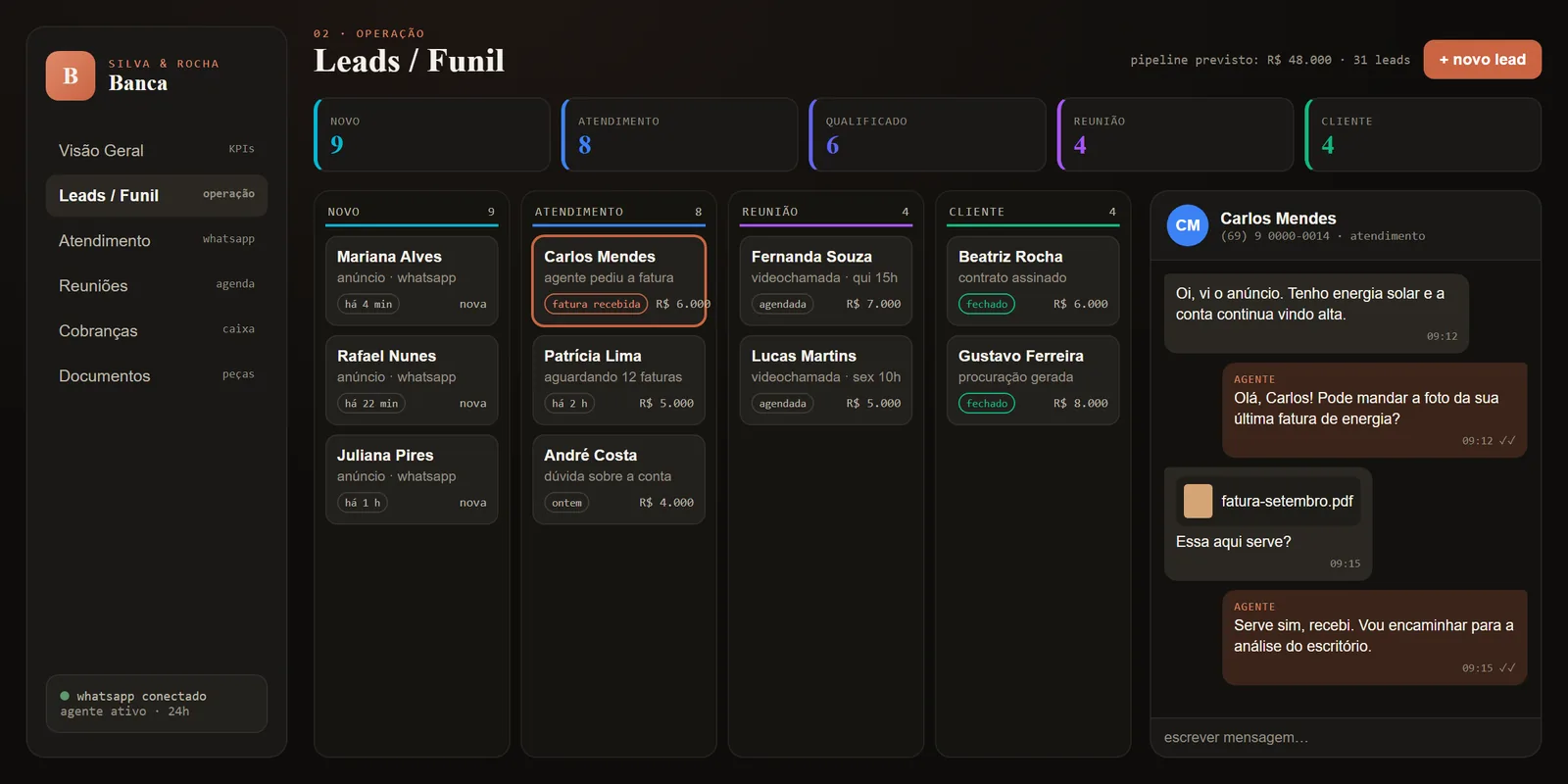The image size is (1568, 784).
Task: Open Beatriz Rocha client card
Action: (1033, 281)
